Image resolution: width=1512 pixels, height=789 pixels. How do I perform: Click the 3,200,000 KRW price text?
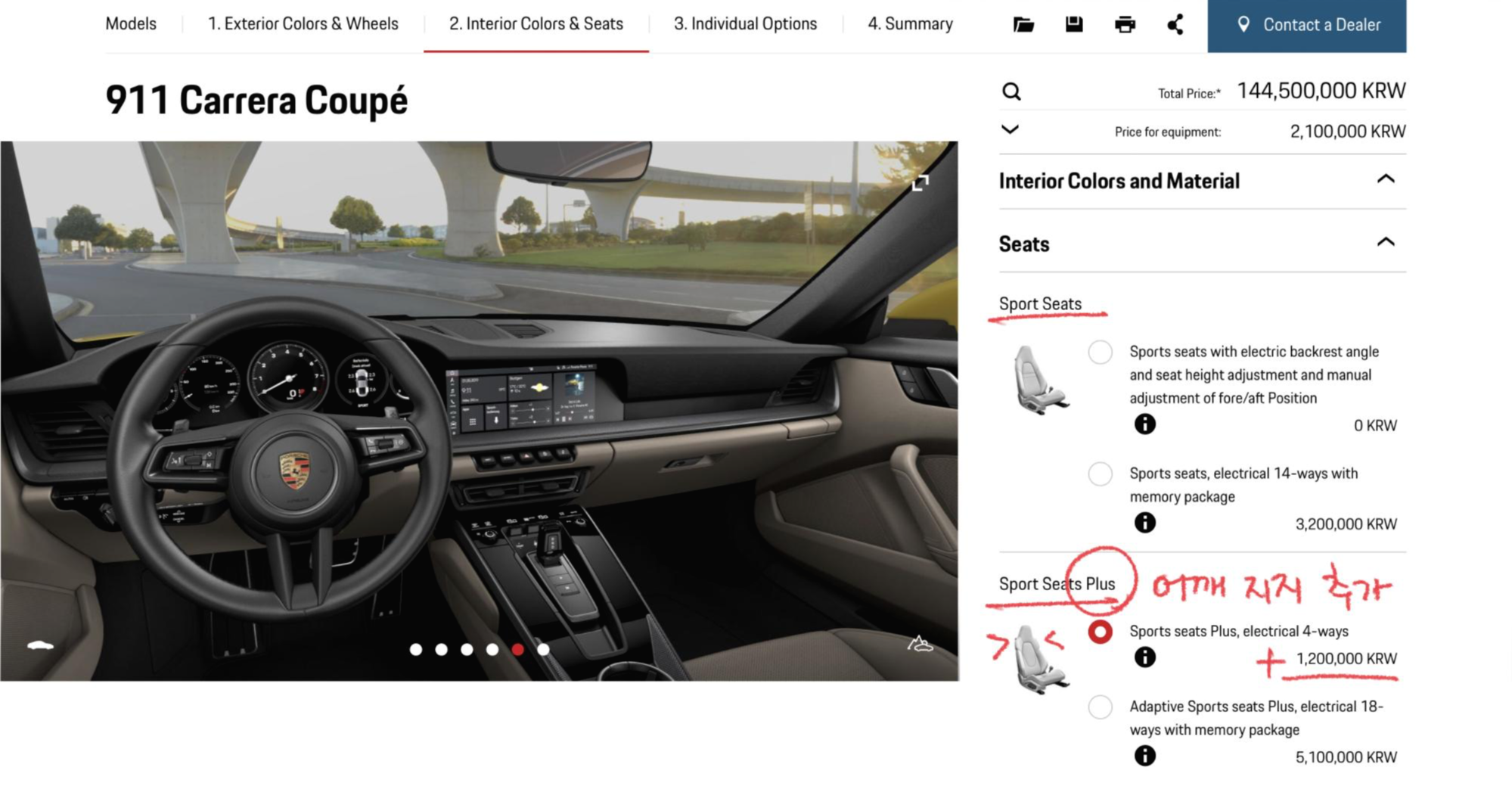[x=1346, y=523]
